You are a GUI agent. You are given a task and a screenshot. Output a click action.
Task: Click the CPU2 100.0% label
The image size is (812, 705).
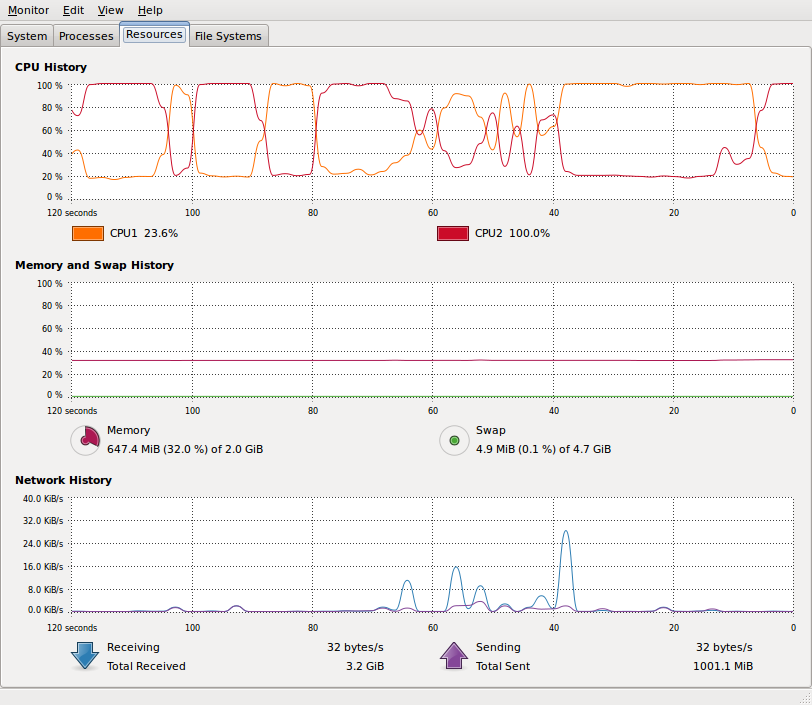tap(512, 233)
